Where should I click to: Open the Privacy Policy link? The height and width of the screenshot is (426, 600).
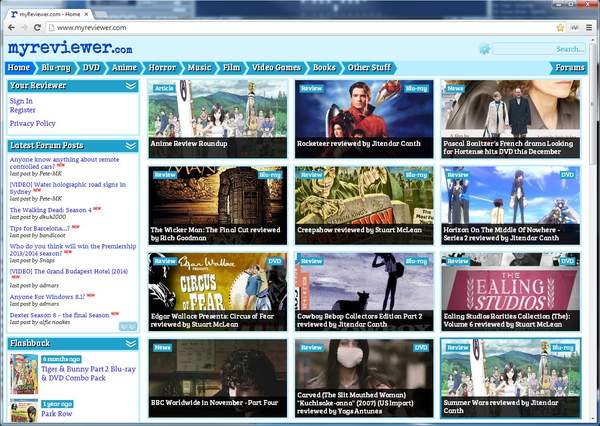tap(33, 123)
